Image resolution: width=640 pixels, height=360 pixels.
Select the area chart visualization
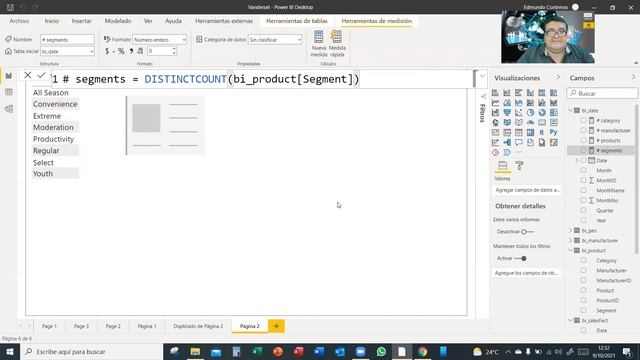pos(507,102)
